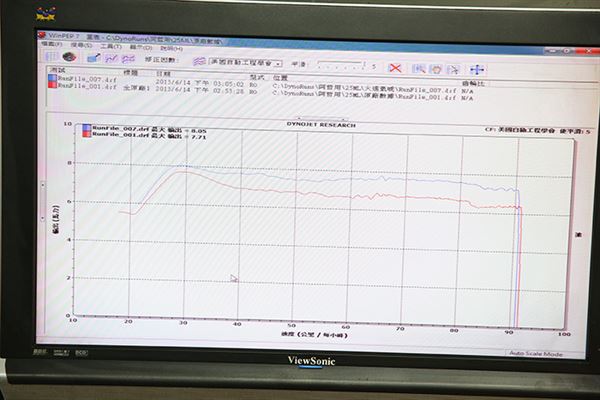Open the first menu in the menu bar
The height and width of the screenshot is (400, 600).
point(49,45)
